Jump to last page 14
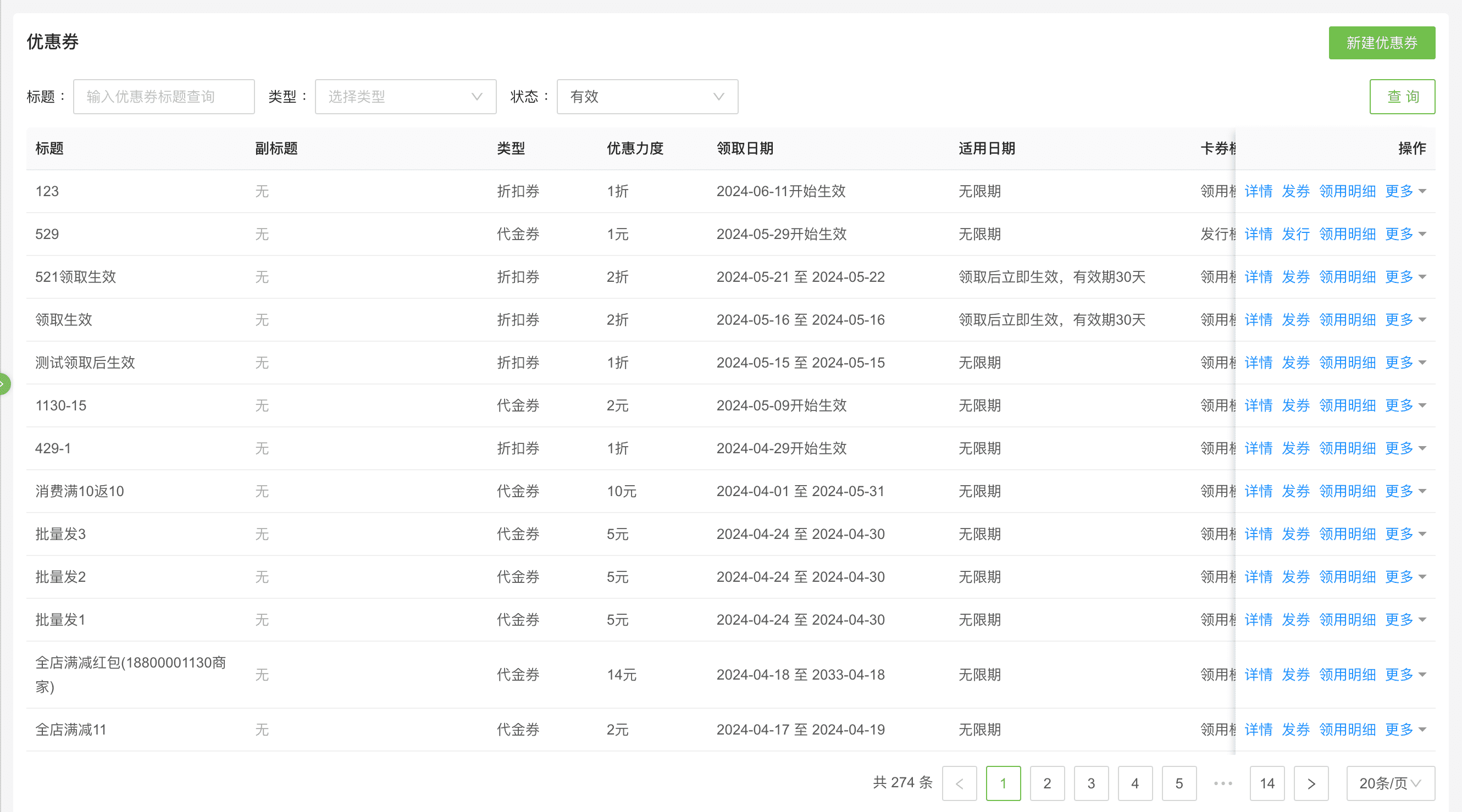This screenshot has height=812, width=1462. click(1267, 783)
